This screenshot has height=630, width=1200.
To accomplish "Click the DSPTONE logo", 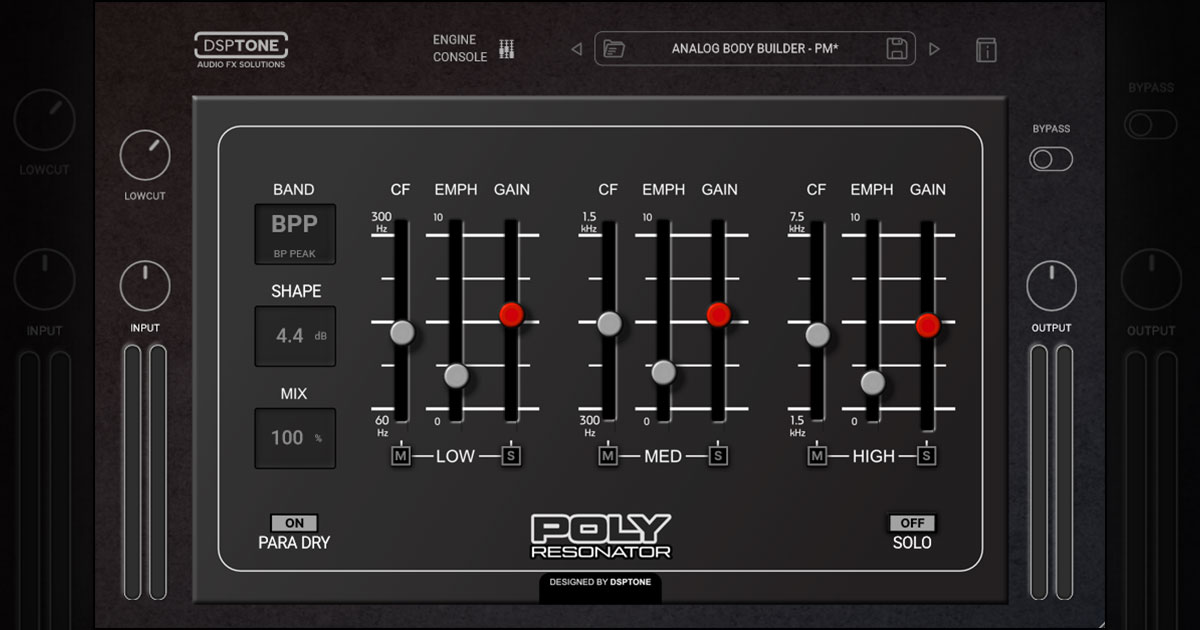I will coord(241,50).
